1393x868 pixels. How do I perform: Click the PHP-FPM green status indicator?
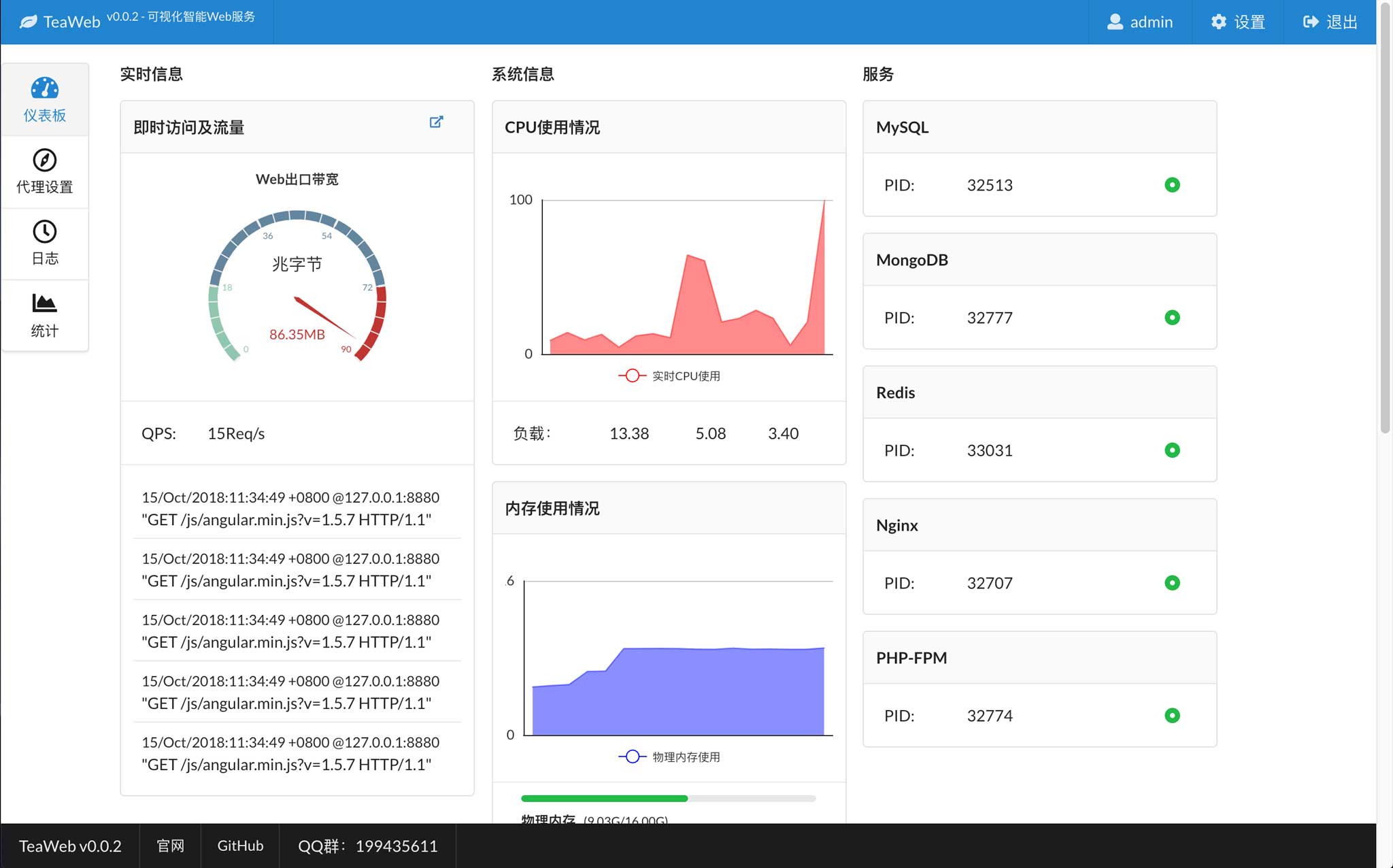[x=1172, y=716]
